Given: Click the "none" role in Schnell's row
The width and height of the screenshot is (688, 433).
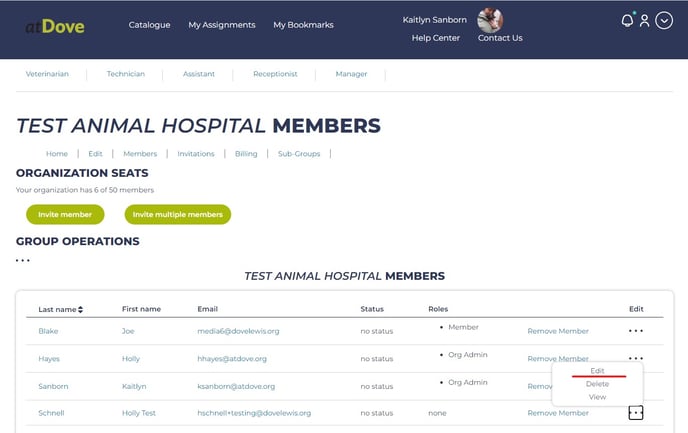Looking at the screenshot, I should tap(437, 413).
